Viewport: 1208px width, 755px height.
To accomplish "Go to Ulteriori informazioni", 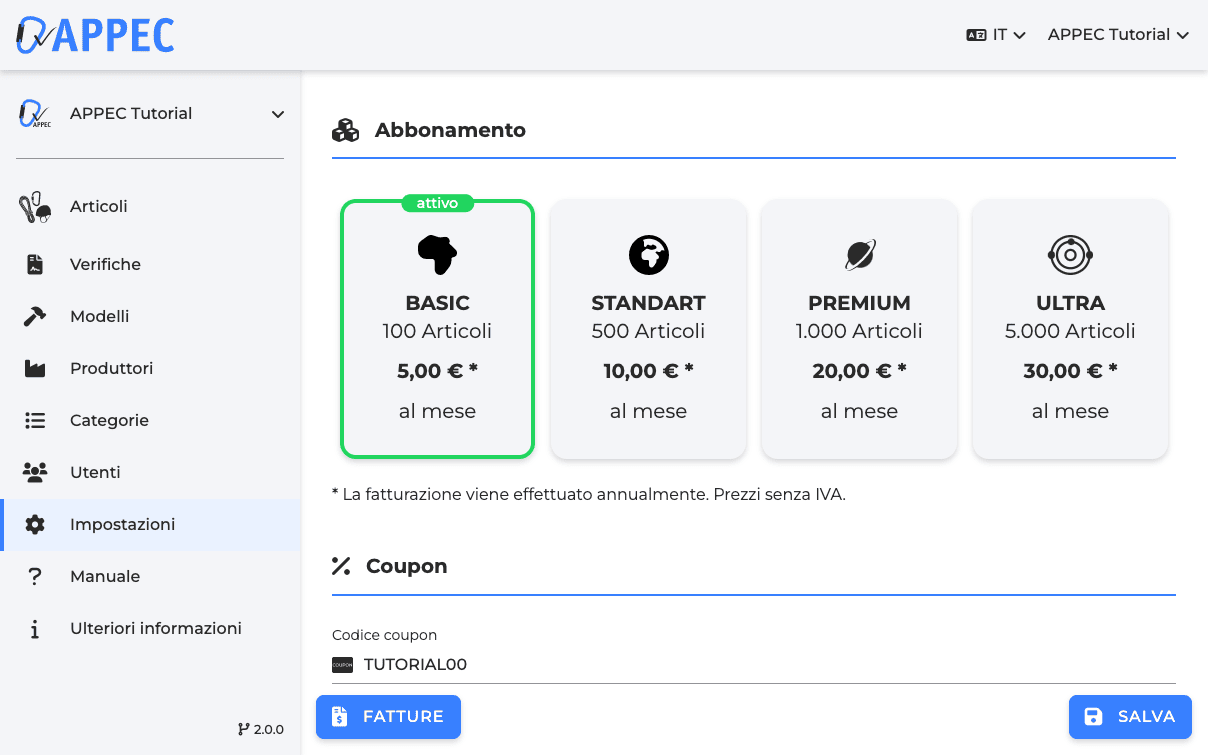I will click(x=155, y=629).
